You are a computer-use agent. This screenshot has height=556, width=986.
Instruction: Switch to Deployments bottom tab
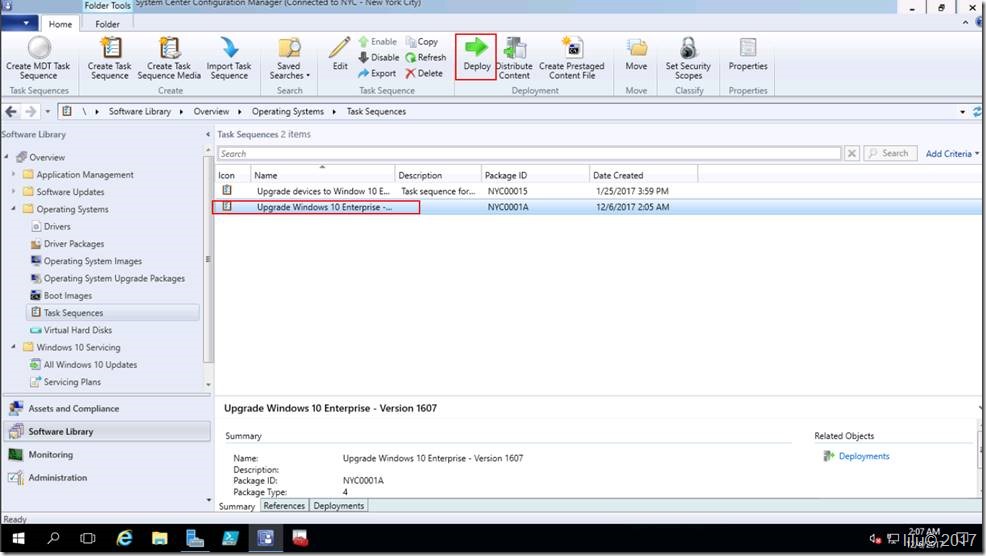pos(338,506)
